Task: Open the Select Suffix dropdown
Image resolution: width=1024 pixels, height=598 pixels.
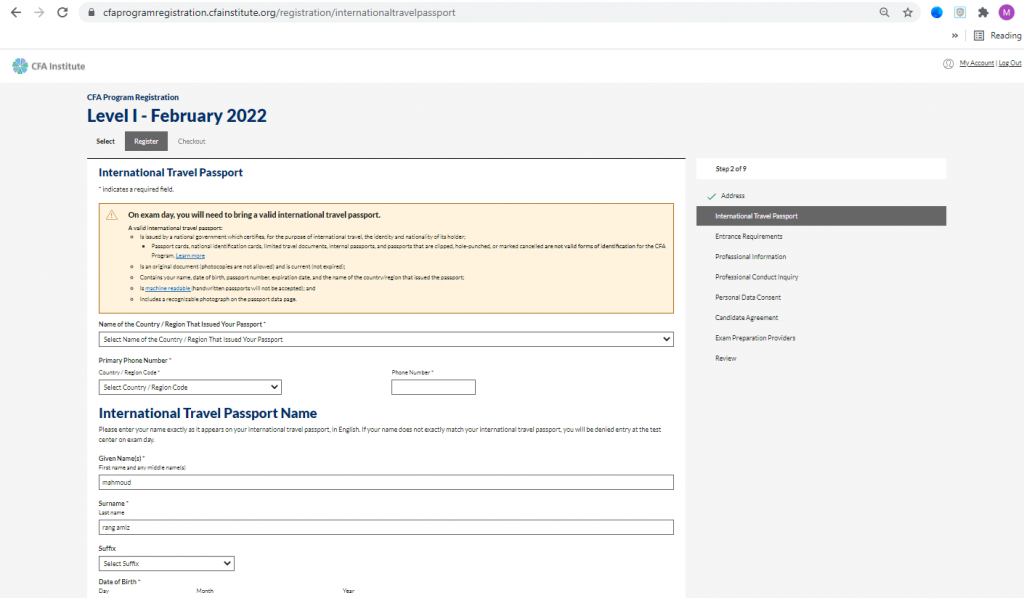Action: coord(167,563)
